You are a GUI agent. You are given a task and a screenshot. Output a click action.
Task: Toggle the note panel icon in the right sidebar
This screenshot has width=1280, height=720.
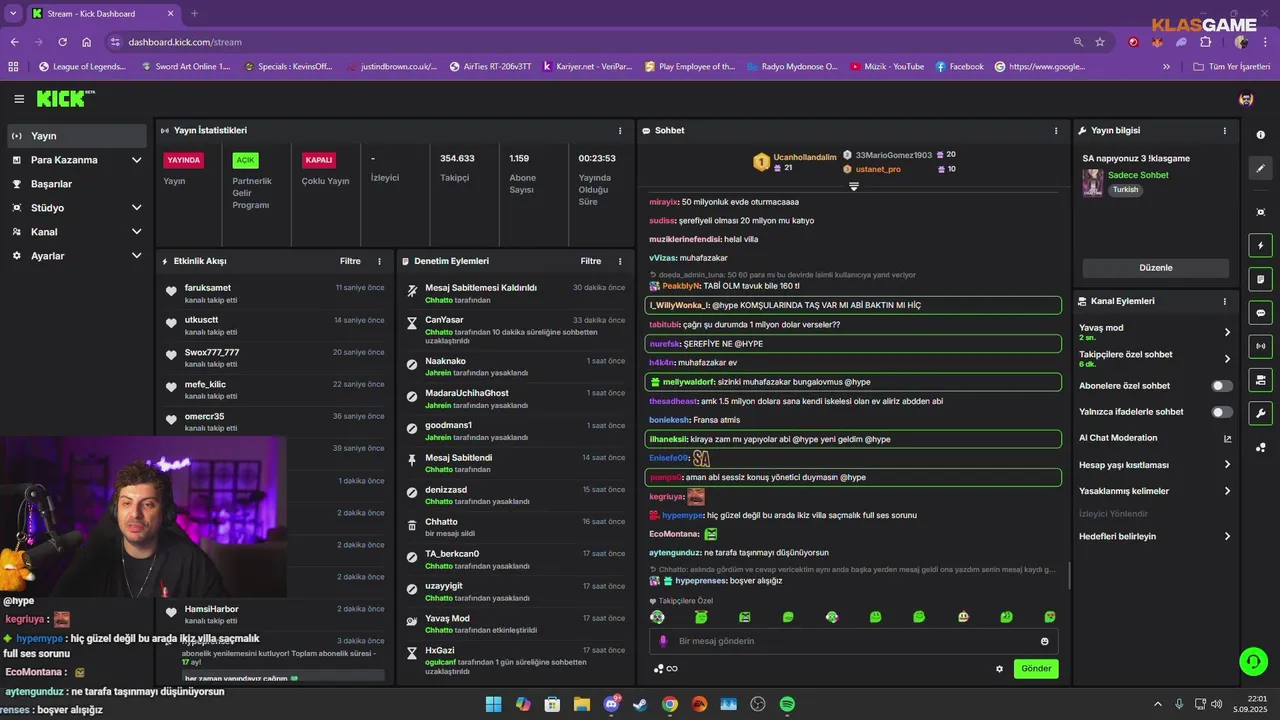(1260, 279)
